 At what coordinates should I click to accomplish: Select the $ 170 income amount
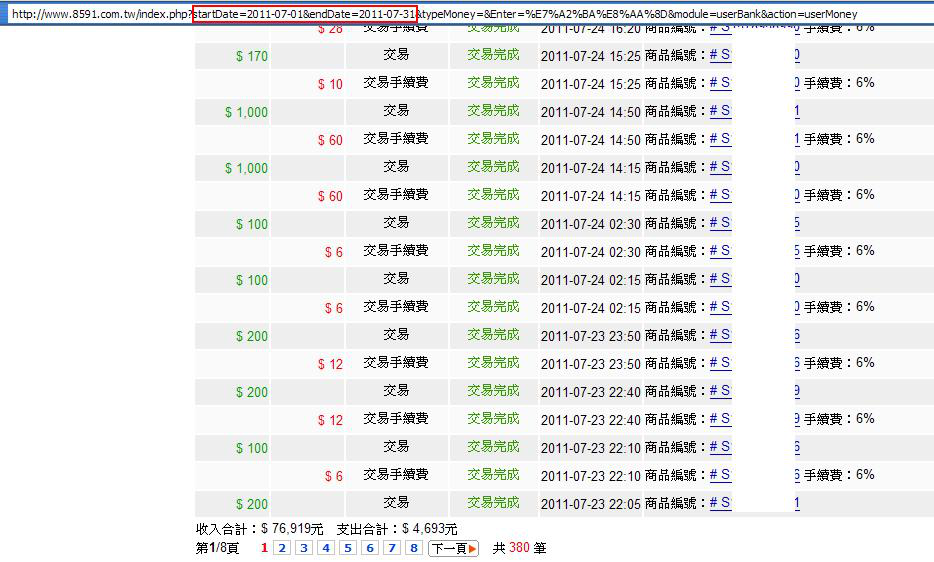(x=251, y=56)
